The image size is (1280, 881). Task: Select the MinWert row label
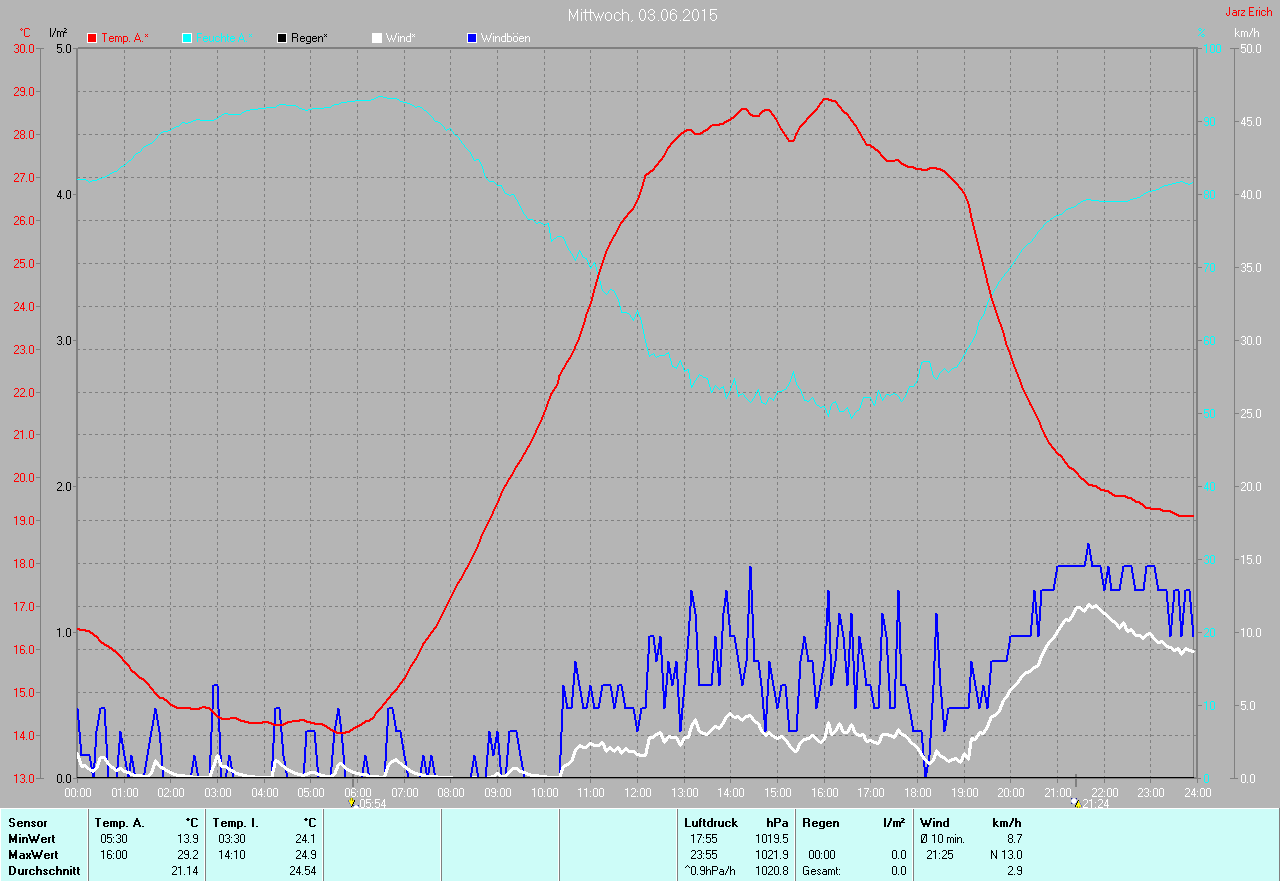click(32, 839)
